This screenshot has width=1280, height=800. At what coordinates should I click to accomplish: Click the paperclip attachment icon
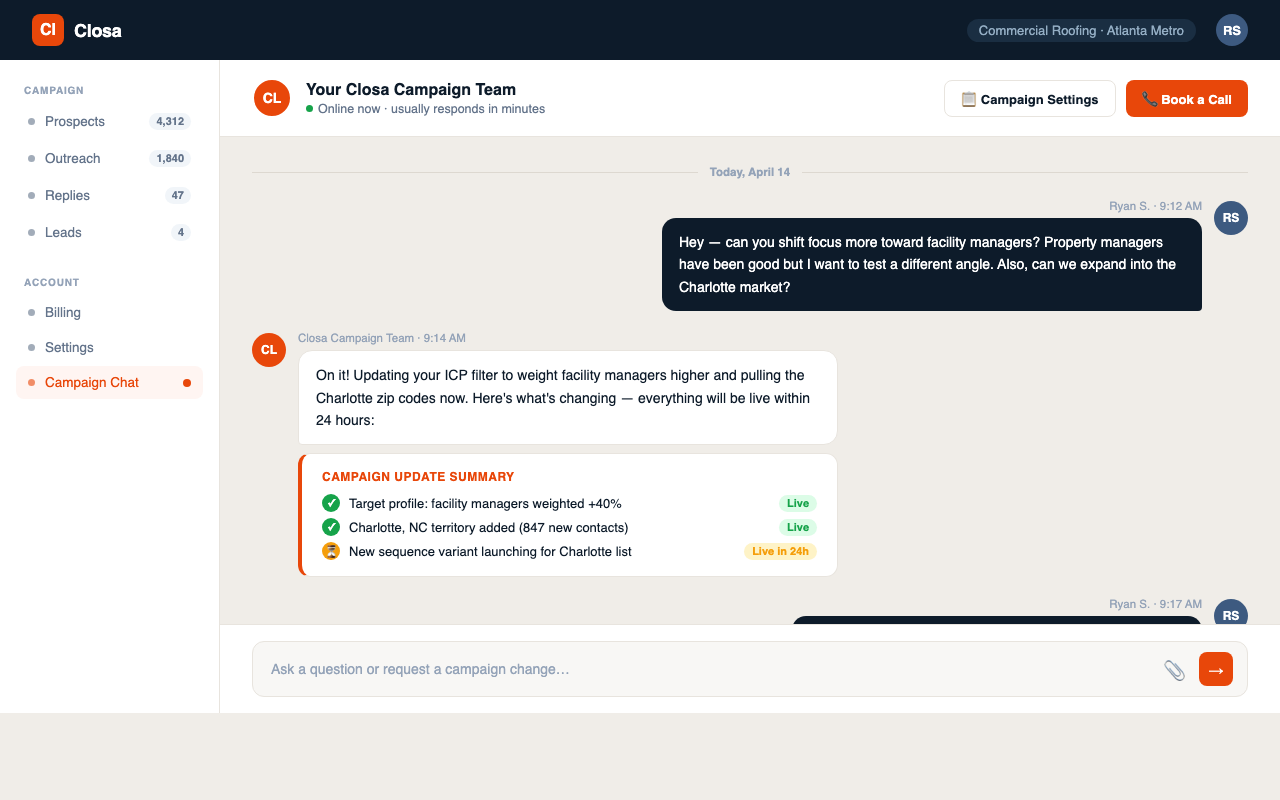coord(1175,669)
